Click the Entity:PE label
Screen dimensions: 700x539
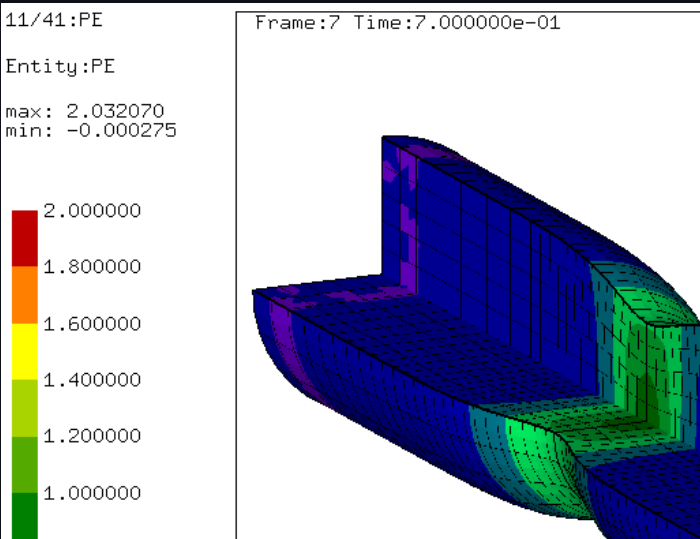pyautogui.click(x=60, y=67)
